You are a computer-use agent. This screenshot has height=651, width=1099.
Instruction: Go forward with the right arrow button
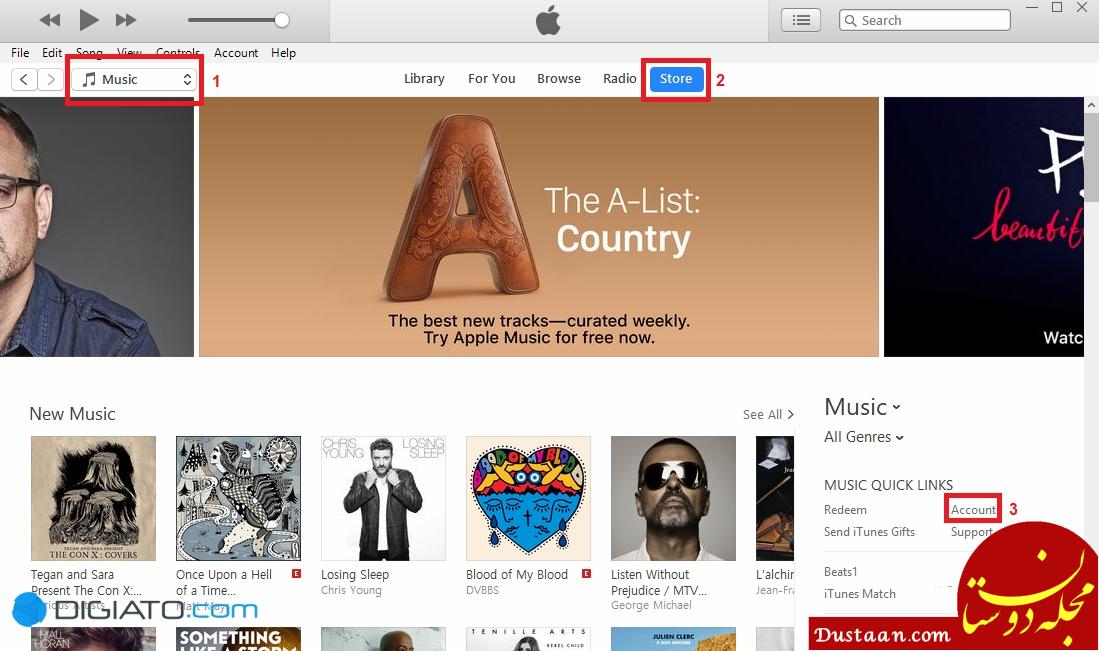pos(50,79)
